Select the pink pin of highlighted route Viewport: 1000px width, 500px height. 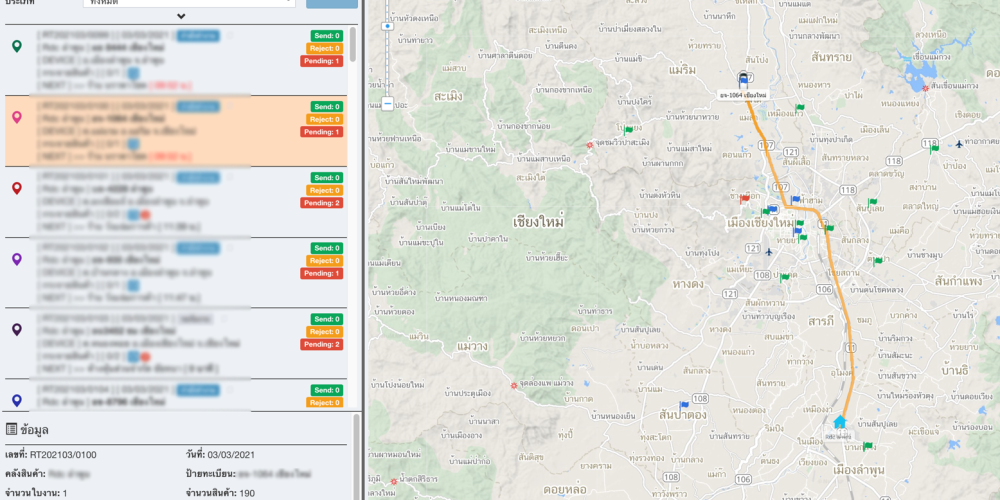16,117
